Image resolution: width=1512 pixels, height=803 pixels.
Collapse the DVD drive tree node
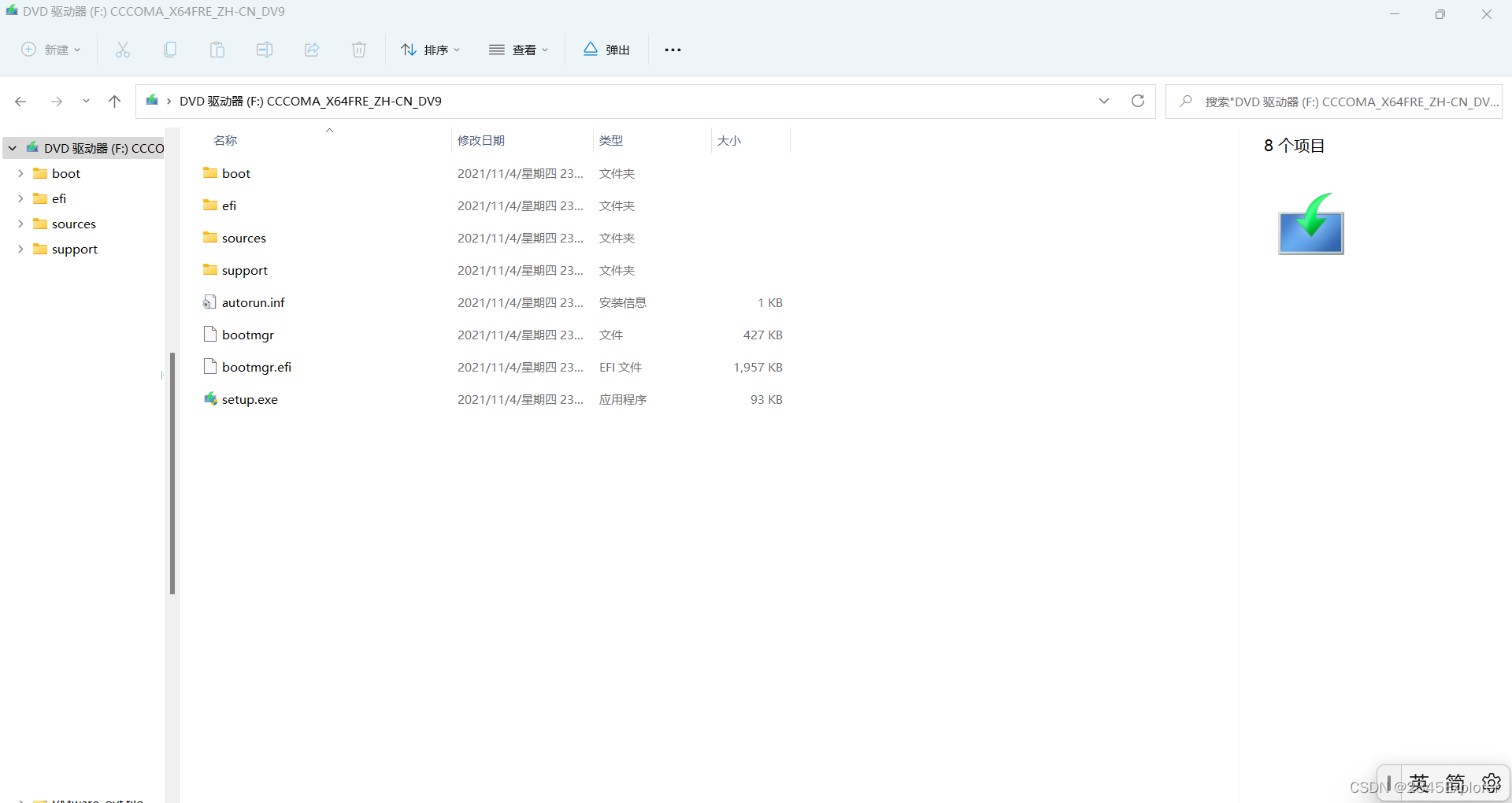13,148
